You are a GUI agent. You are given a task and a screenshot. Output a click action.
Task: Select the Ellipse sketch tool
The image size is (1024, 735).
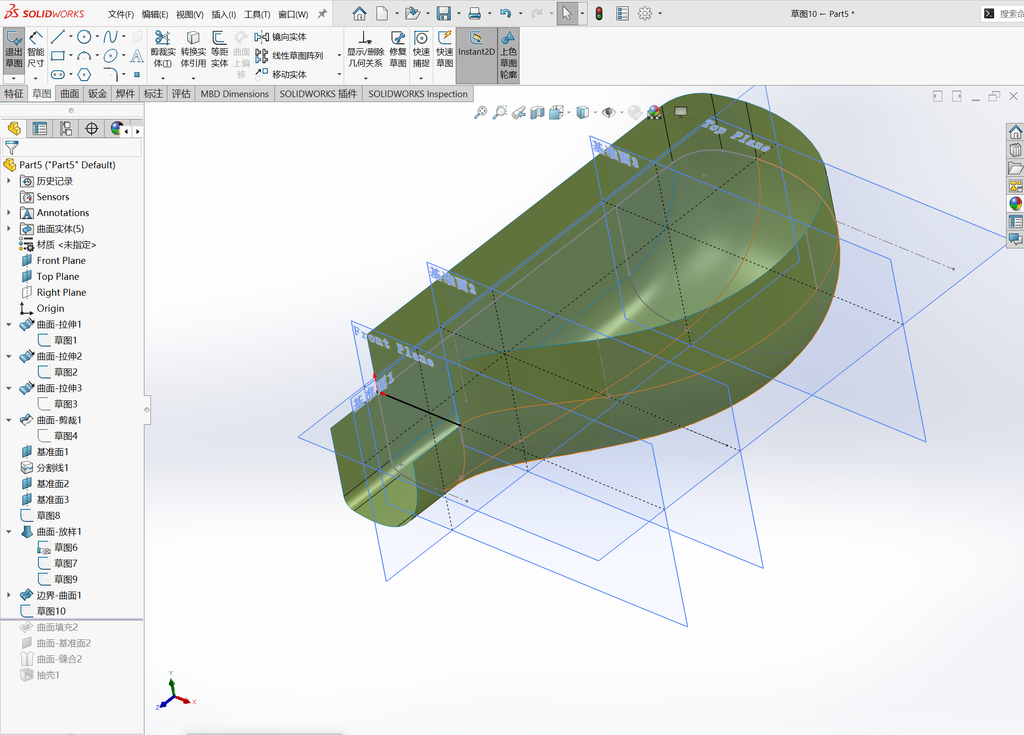[x=110, y=56]
